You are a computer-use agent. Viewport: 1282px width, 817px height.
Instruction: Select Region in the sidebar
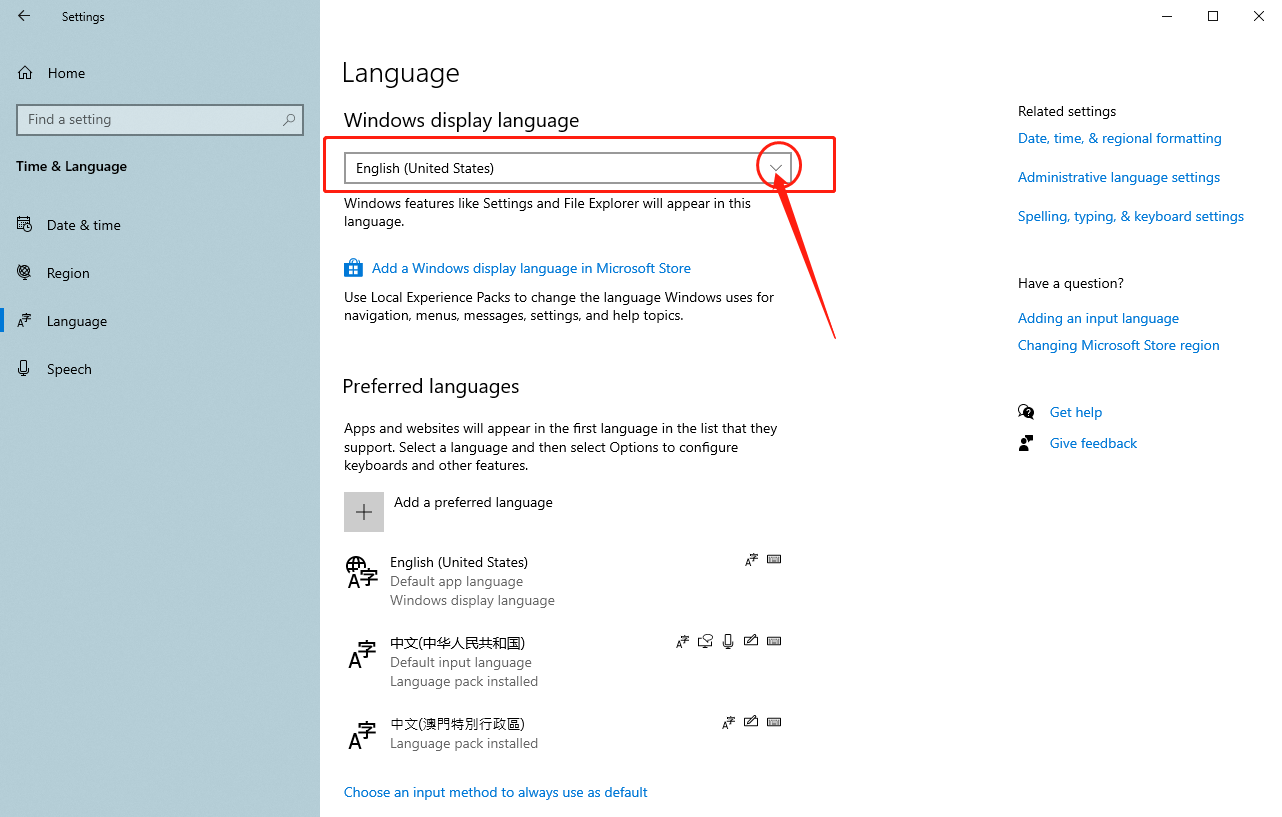(68, 273)
